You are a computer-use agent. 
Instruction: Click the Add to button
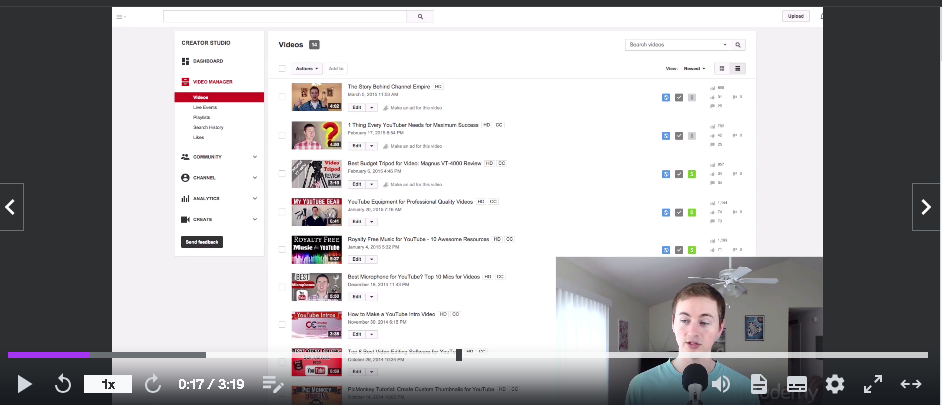[336, 69]
